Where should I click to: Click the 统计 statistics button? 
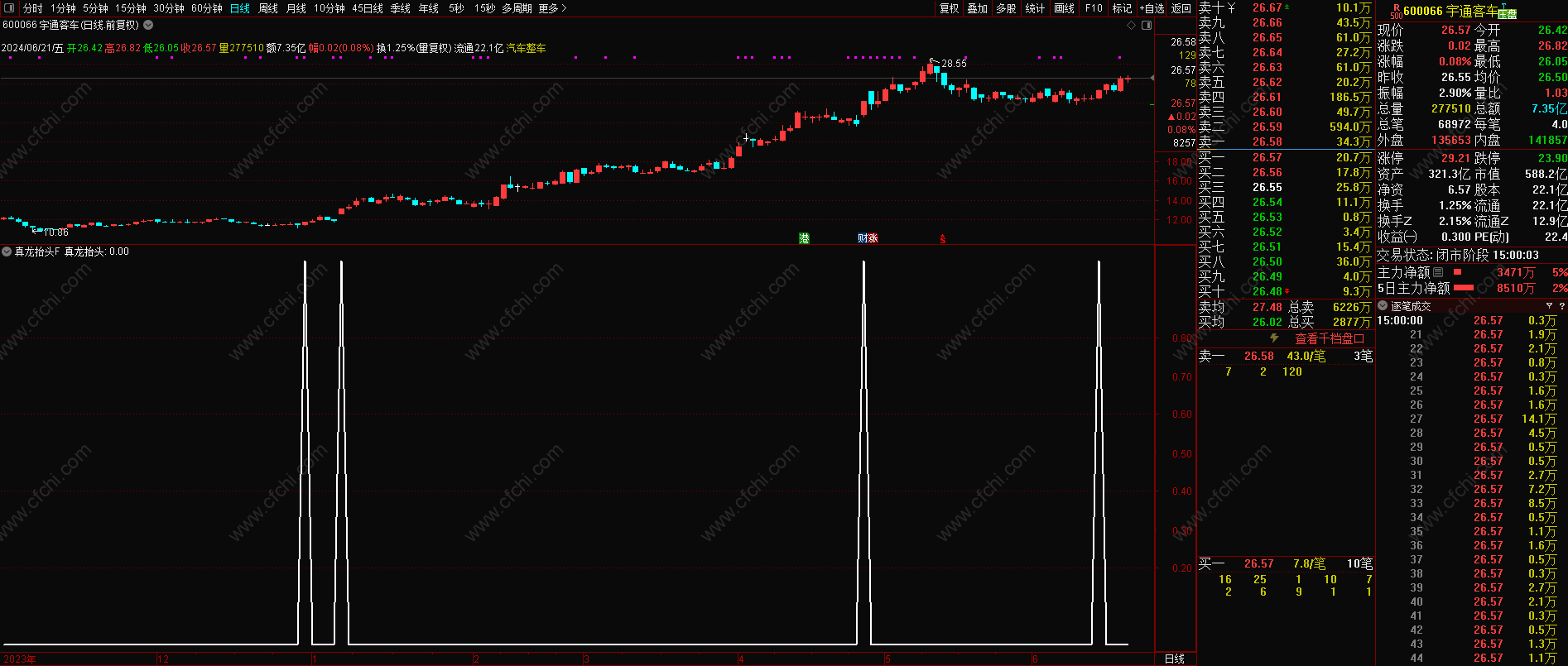click(x=1035, y=8)
